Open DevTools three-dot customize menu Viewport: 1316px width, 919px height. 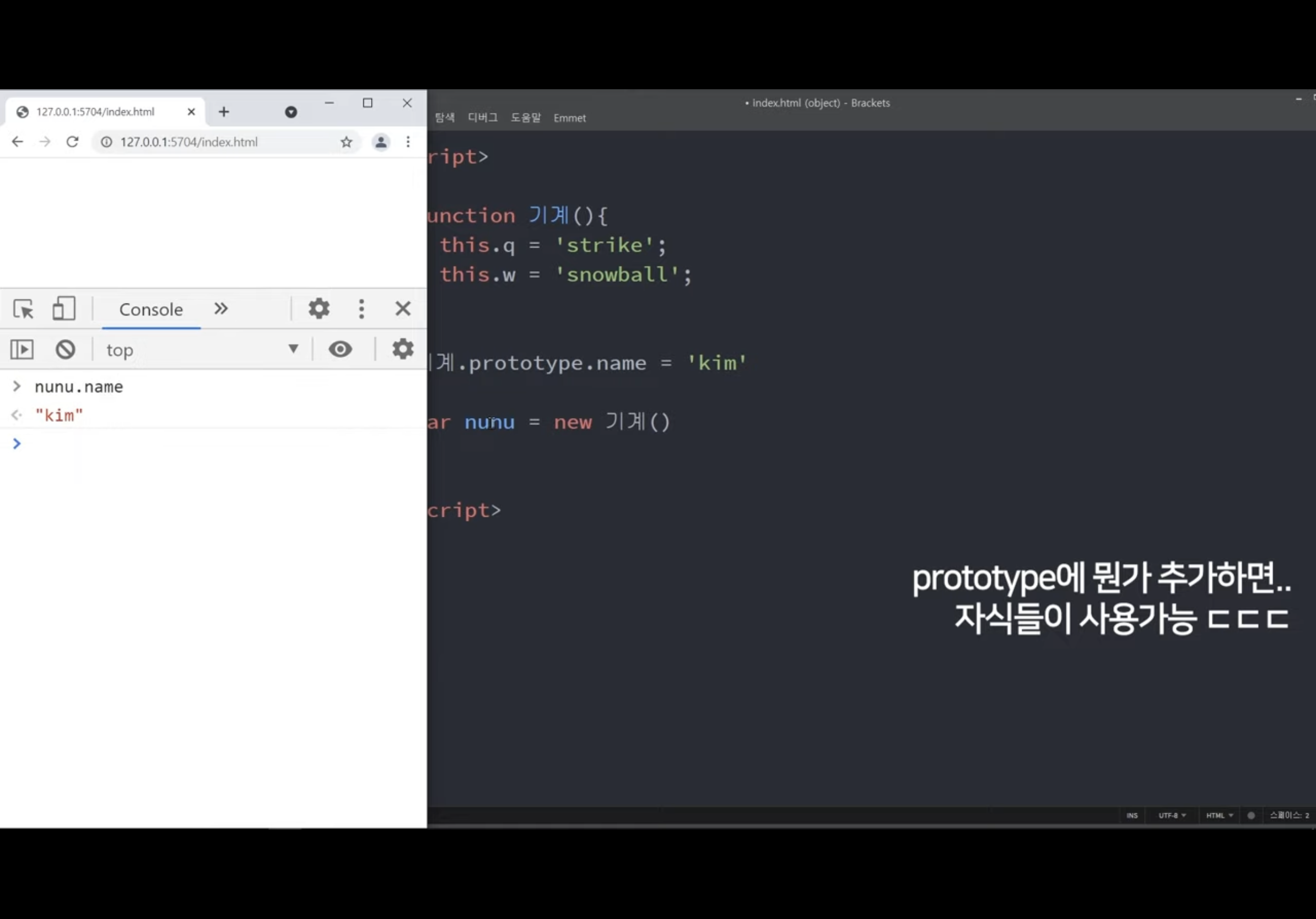pyautogui.click(x=361, y=309)
